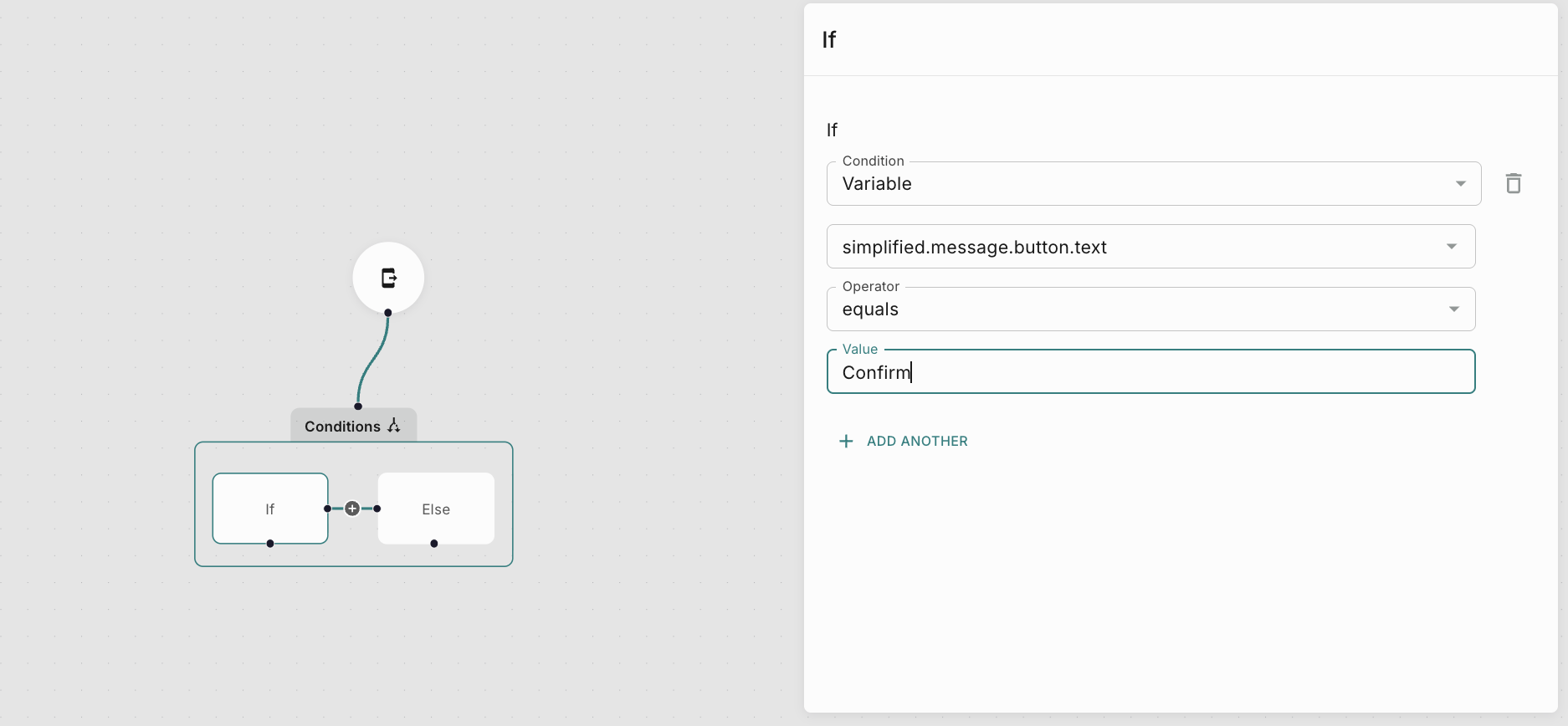Click the plus icon between If and Else
The width and height of the screenshot is (1568, 726).
point(352,509)
